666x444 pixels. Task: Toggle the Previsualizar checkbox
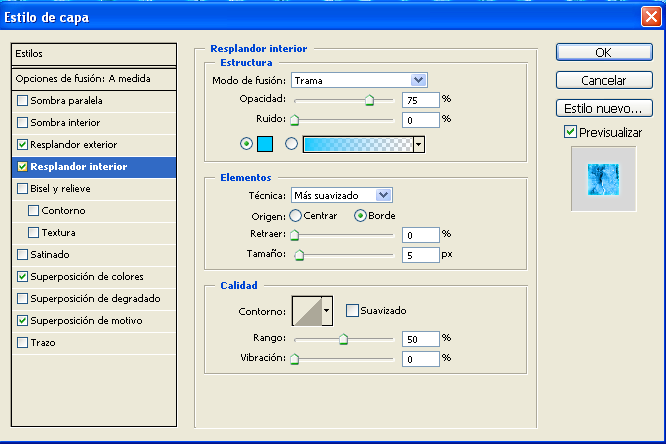coord(570,132)
